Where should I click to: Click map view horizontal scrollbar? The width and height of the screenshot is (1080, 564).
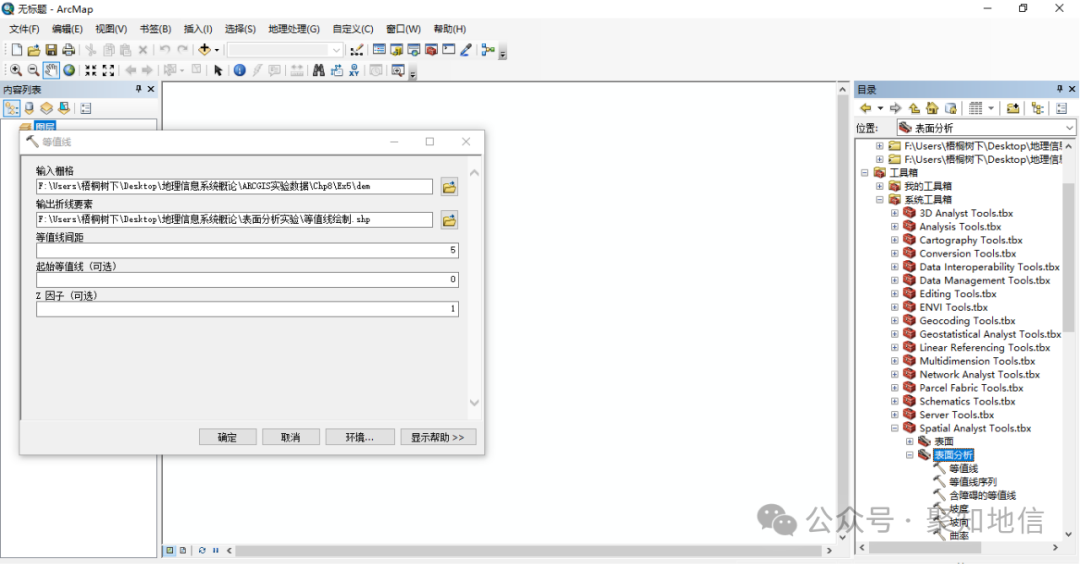point(529,551)
